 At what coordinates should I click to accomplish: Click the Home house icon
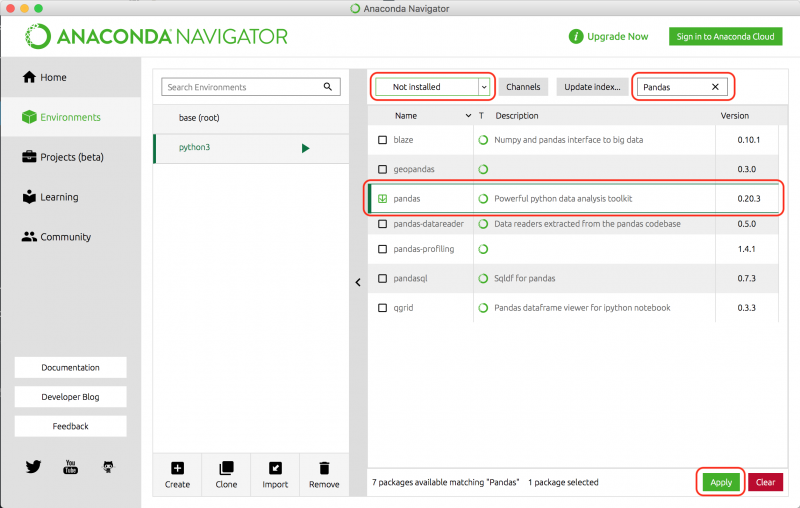(29, 77)
